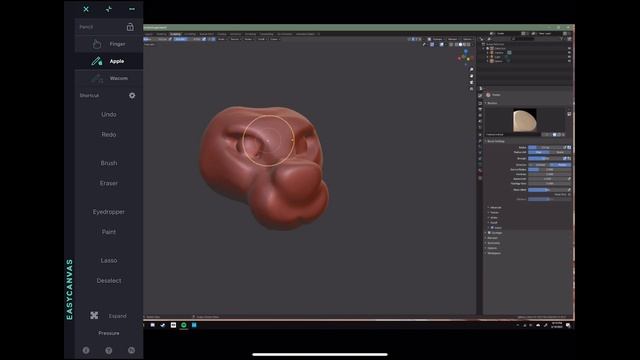
Task: Click the brush Strength slider
Action: point(545,158)
